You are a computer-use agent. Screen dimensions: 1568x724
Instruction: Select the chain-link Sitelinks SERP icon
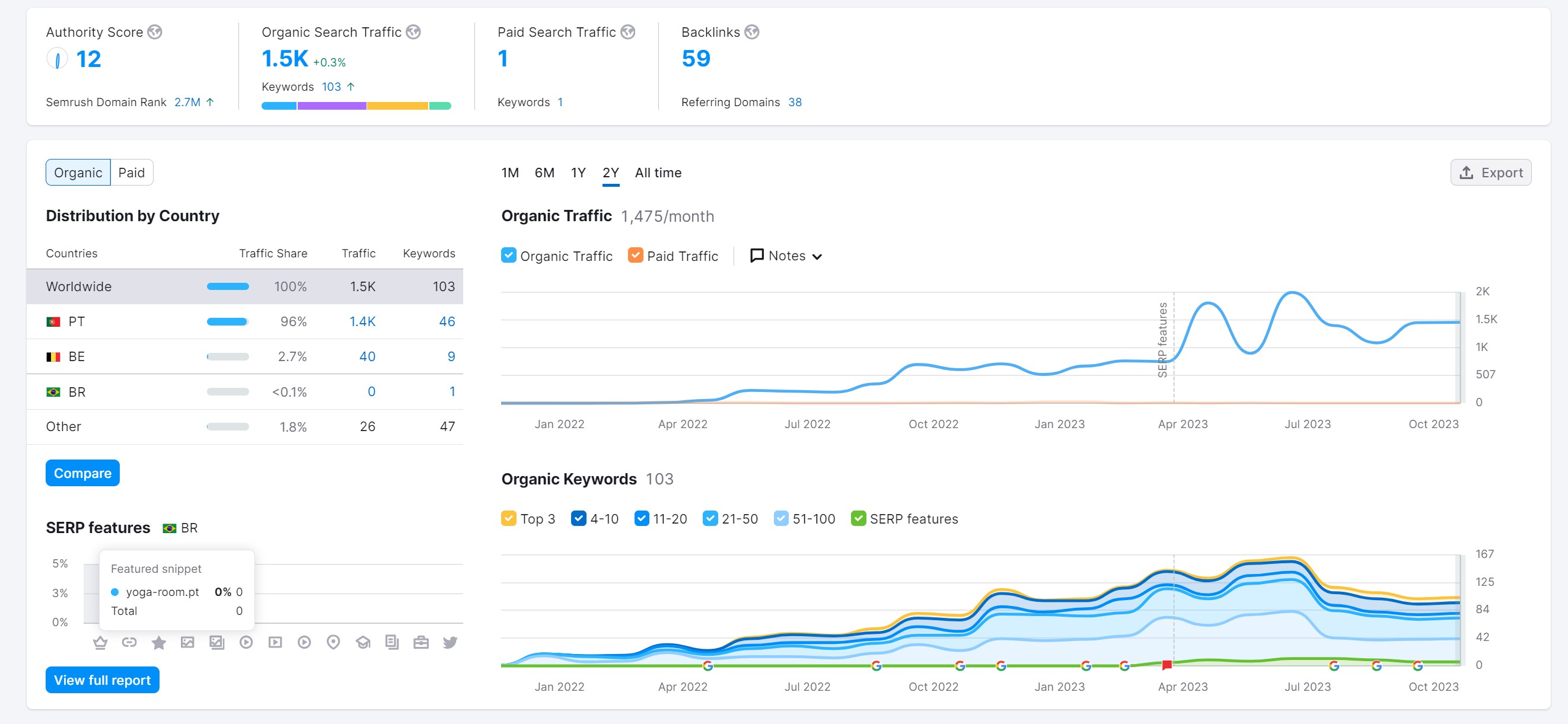(129, 643)
